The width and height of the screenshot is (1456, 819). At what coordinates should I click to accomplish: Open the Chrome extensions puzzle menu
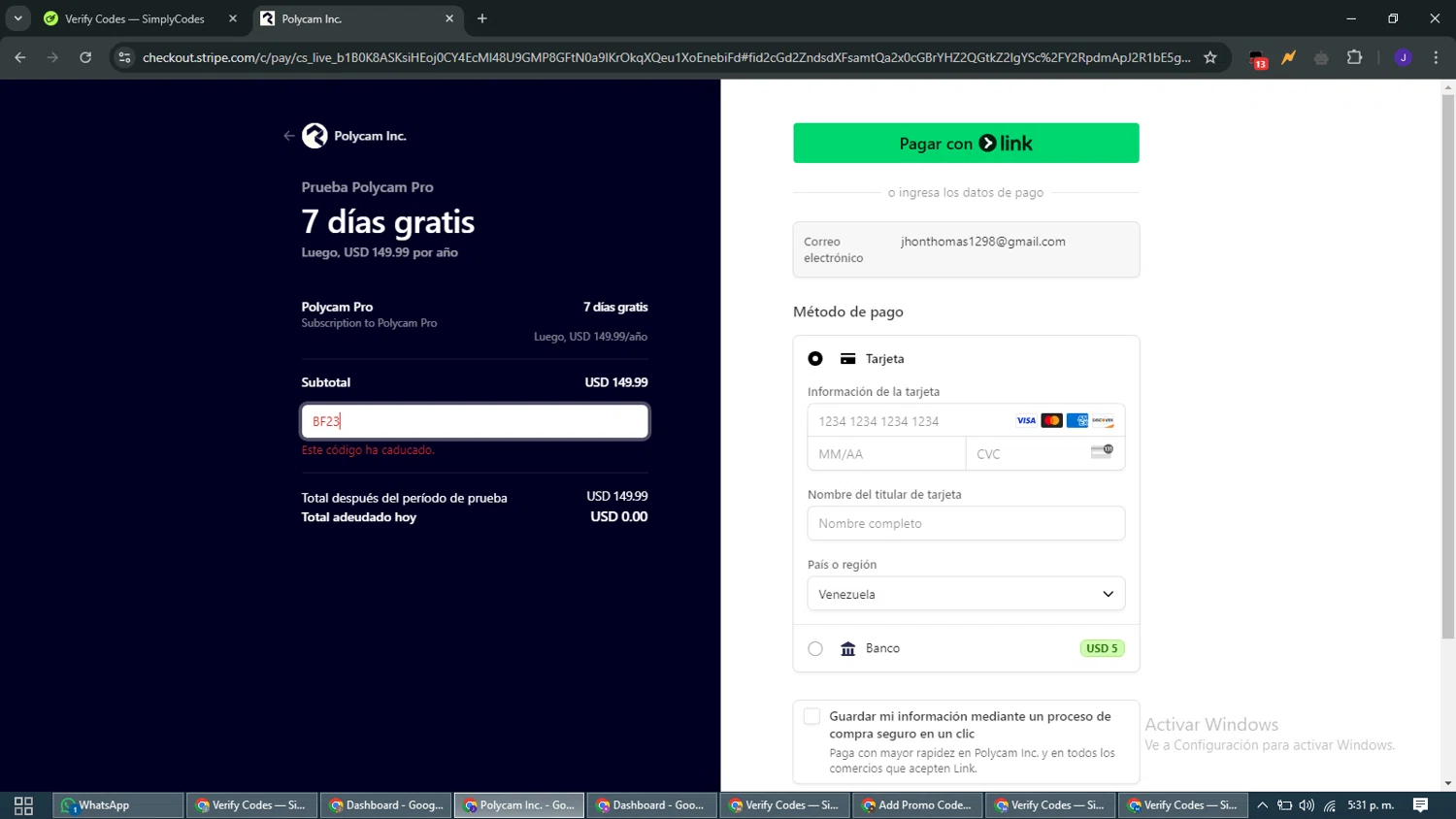pyautogui.click(x=1354, y=57)
